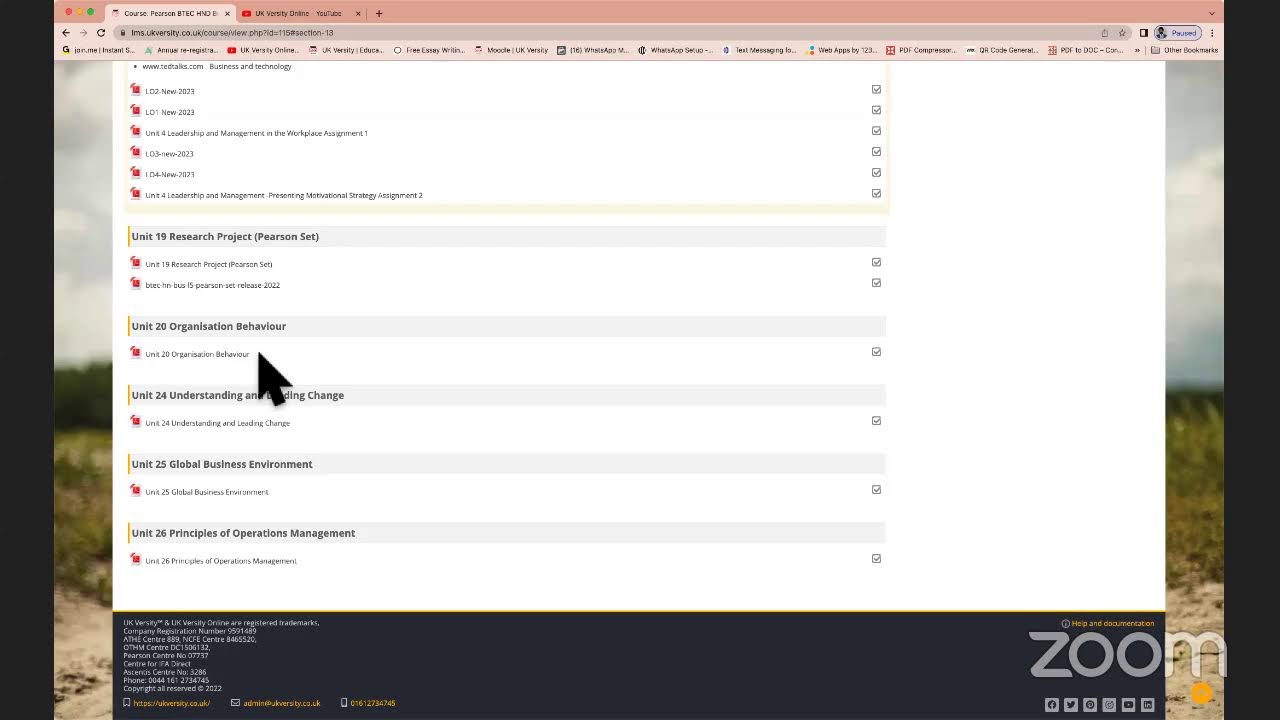This screenshot has width=1280, height=720.
Task: Open the YouTube icon in footer
Action: pyautogui.click(x=1128, y=705)
